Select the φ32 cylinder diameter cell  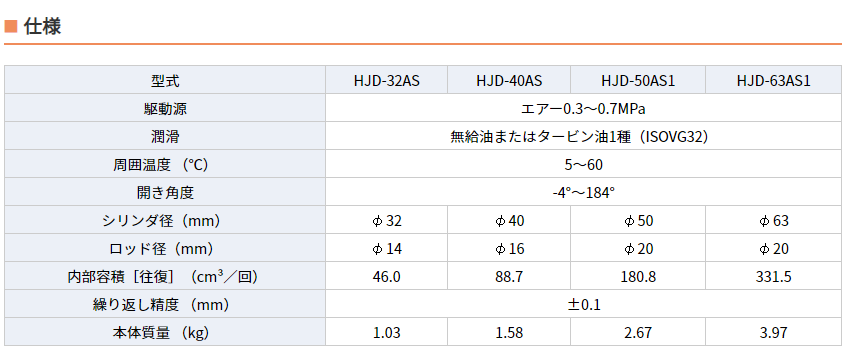coord(387,220)
